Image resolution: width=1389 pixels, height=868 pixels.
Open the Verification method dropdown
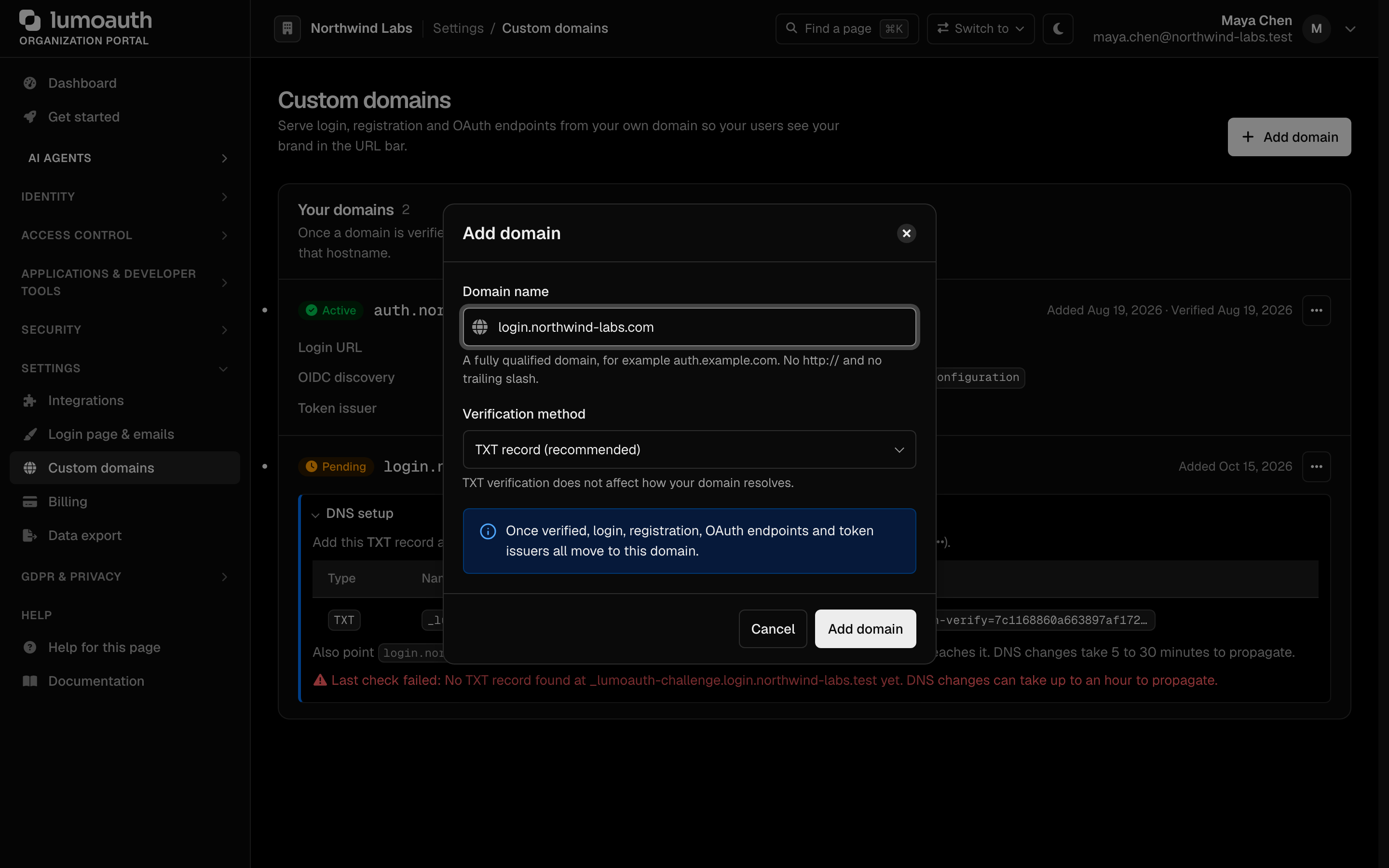pos(689,449)
